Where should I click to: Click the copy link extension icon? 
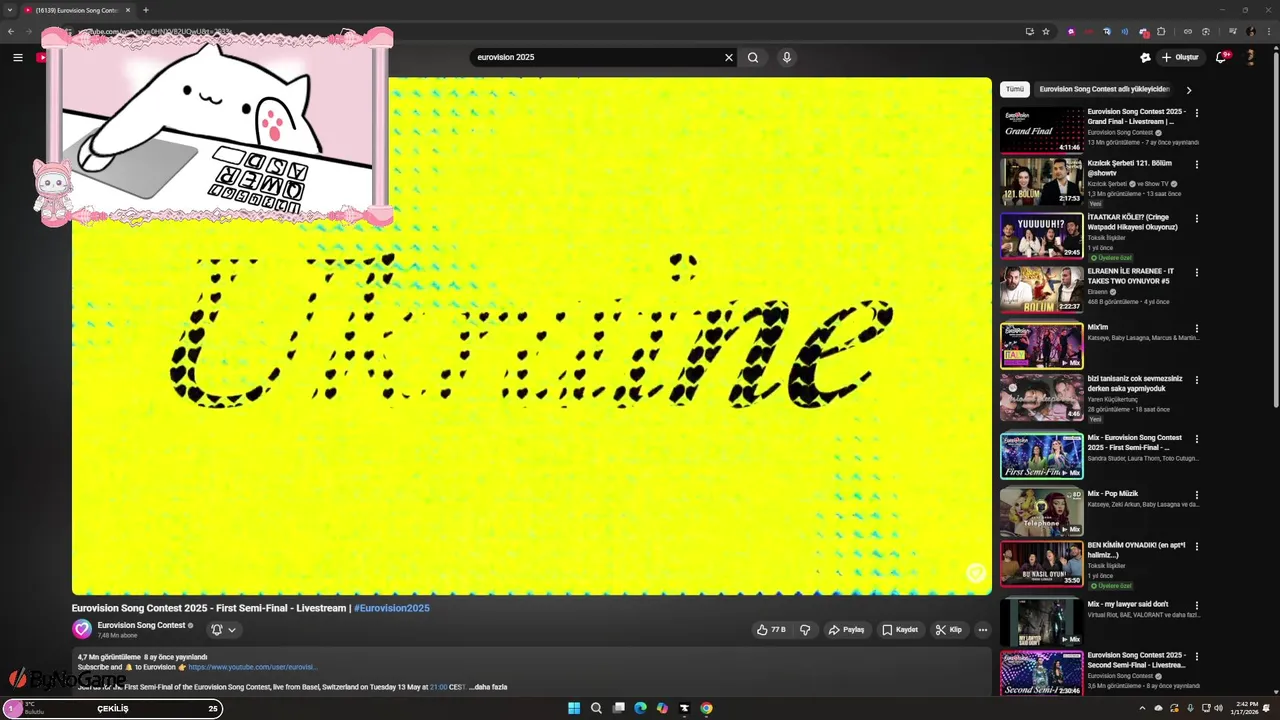[1188, 31]
